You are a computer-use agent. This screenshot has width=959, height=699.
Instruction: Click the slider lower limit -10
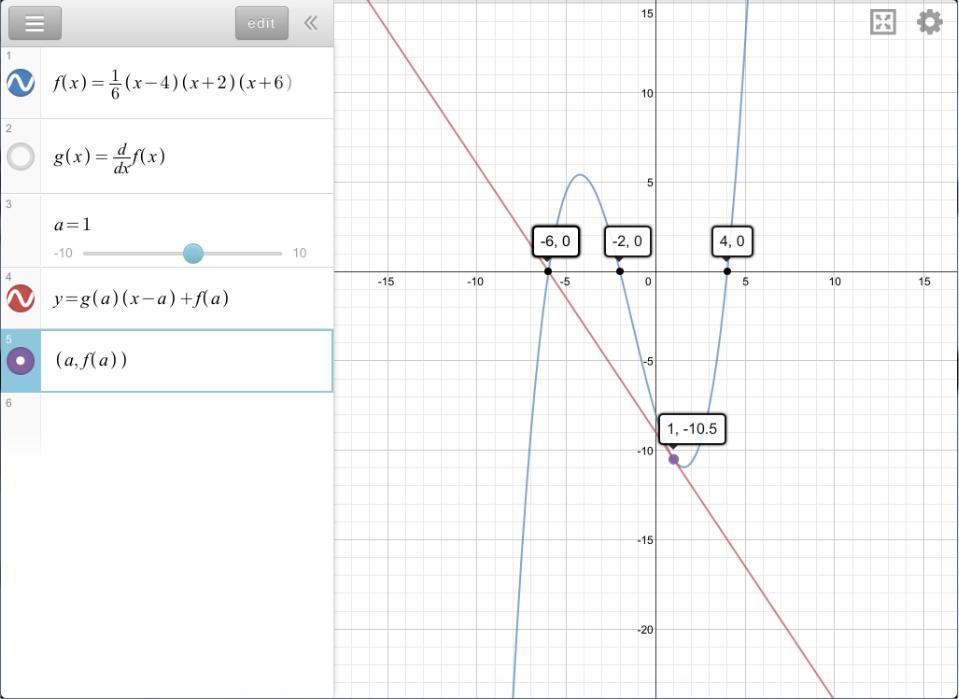[63, 253]
